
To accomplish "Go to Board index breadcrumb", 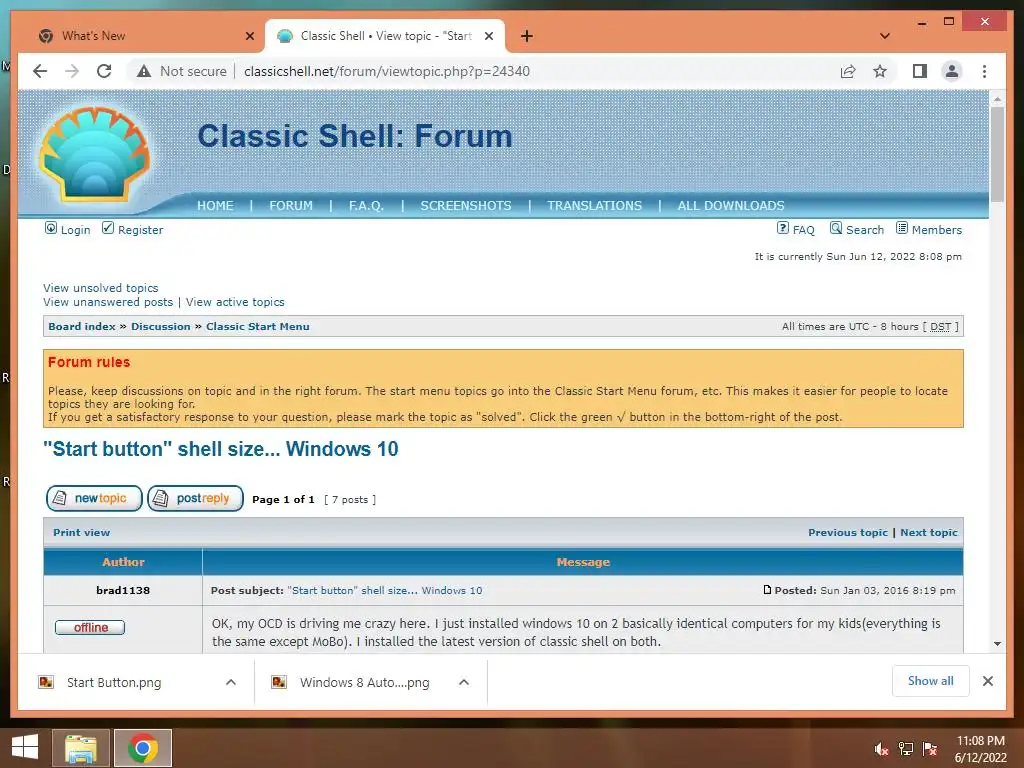I will (82, 327).
